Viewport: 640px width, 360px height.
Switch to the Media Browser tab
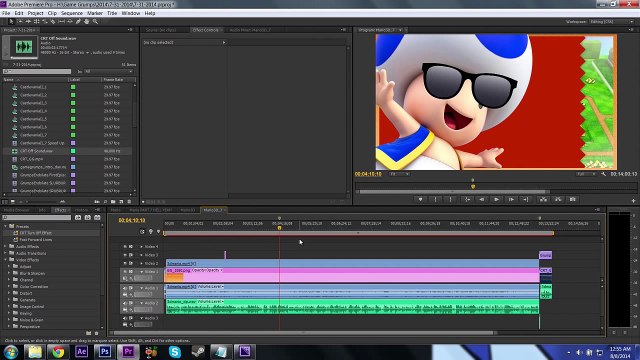click(x=17, y=210)
